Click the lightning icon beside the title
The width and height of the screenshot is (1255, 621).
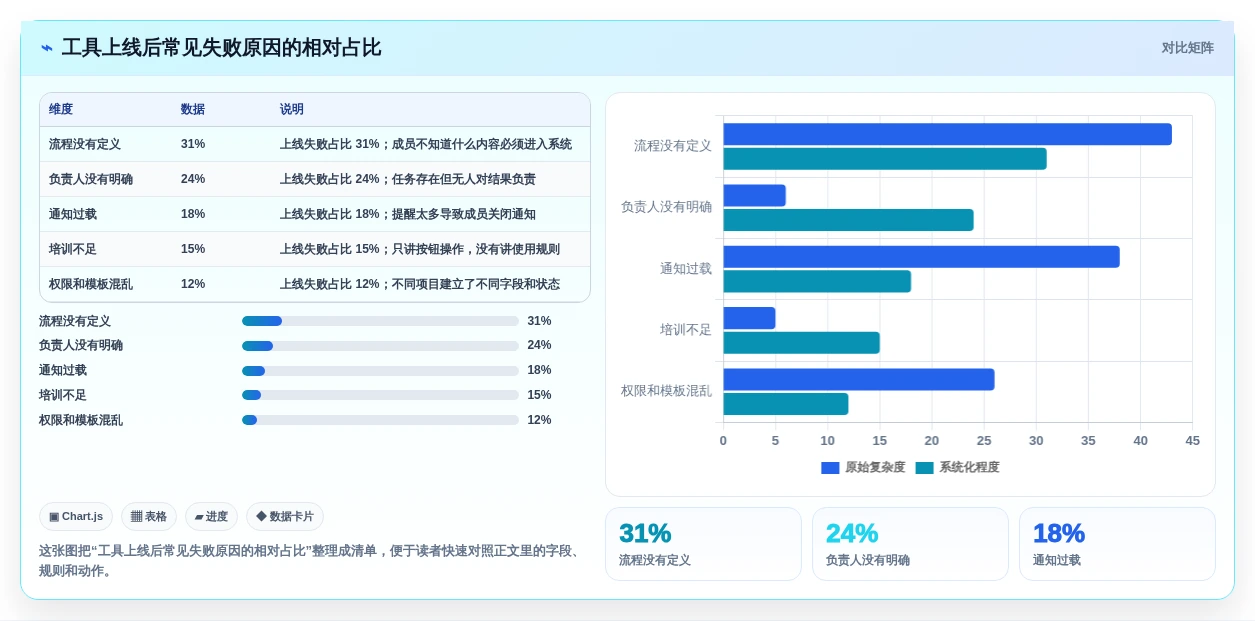coord(46,48)
